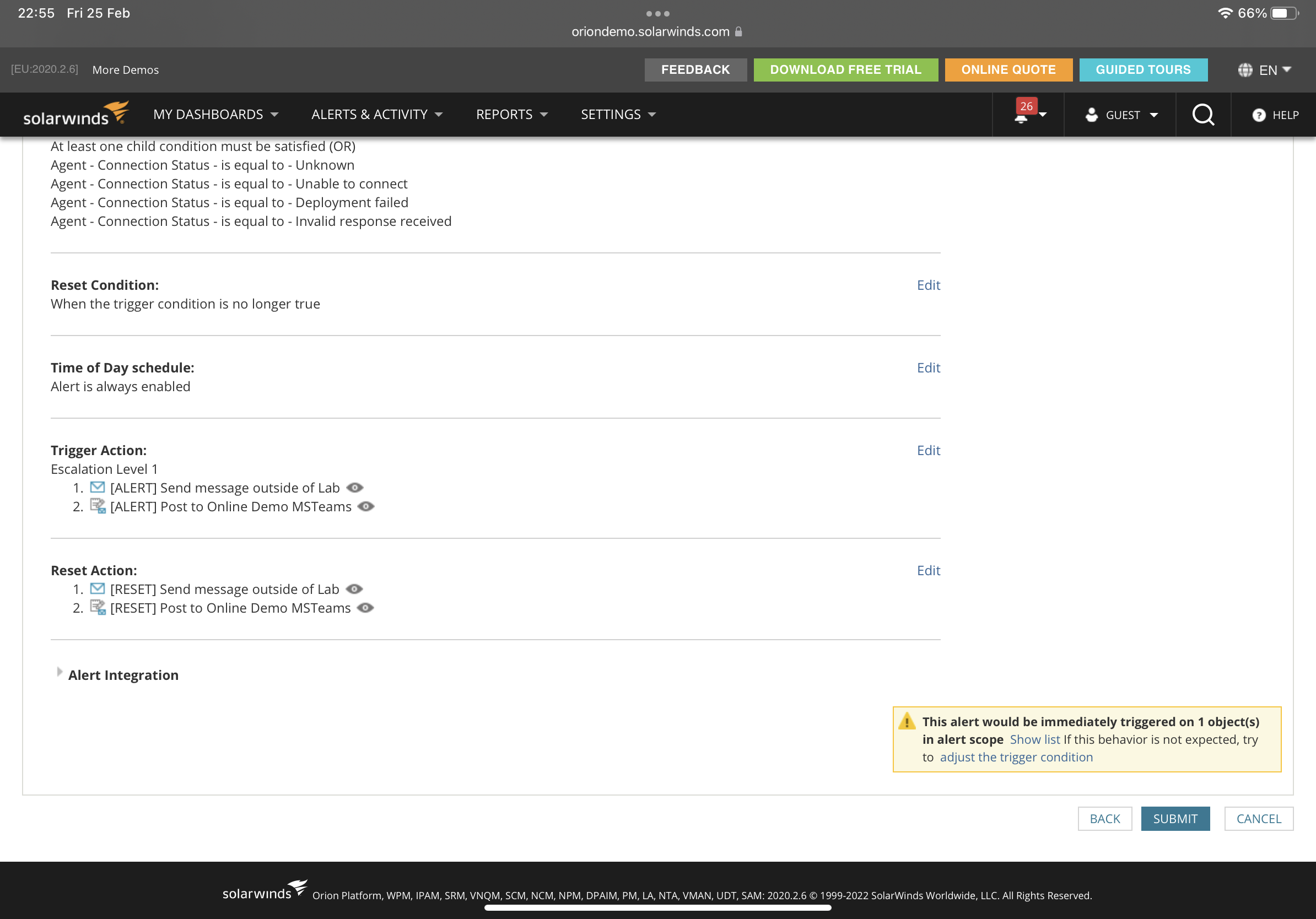Click the Help question mark icon

pos(1258,115)
